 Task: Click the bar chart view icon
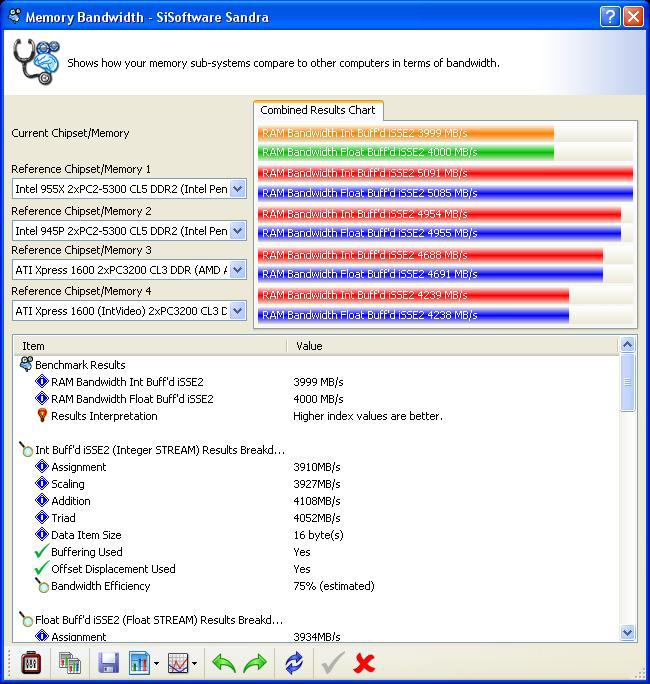click(x=140, y=663)
